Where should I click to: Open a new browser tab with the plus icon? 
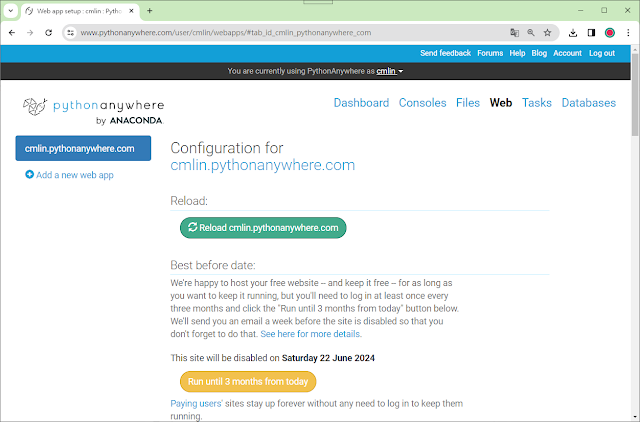[x=149, y=11]
